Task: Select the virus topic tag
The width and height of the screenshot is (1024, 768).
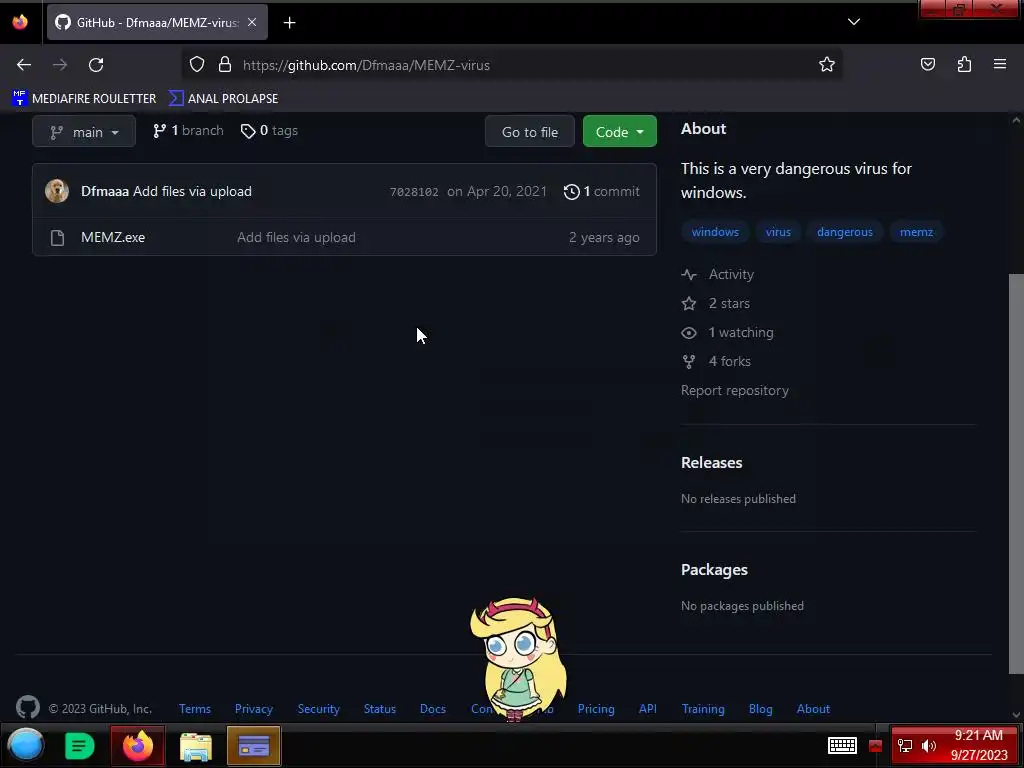Action: pyautogui.click(x=778, y=232)
